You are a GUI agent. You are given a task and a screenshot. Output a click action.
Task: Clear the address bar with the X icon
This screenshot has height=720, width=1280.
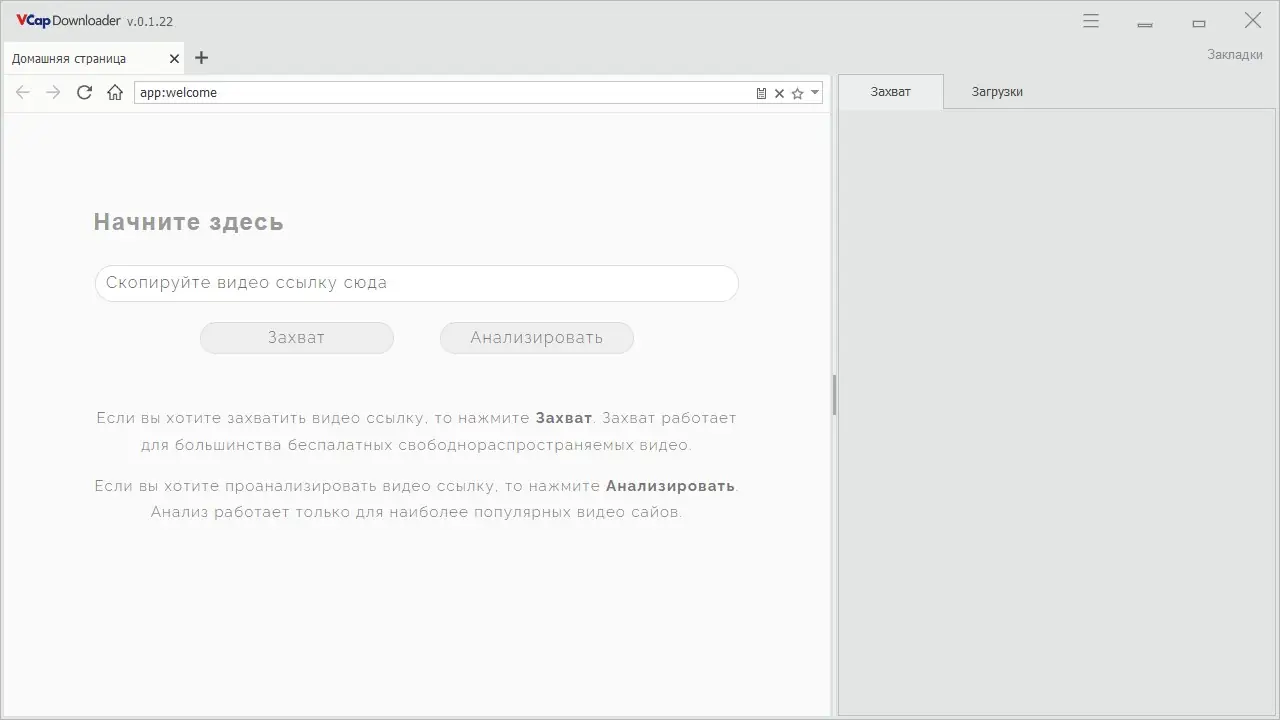(x=779, y=92)
